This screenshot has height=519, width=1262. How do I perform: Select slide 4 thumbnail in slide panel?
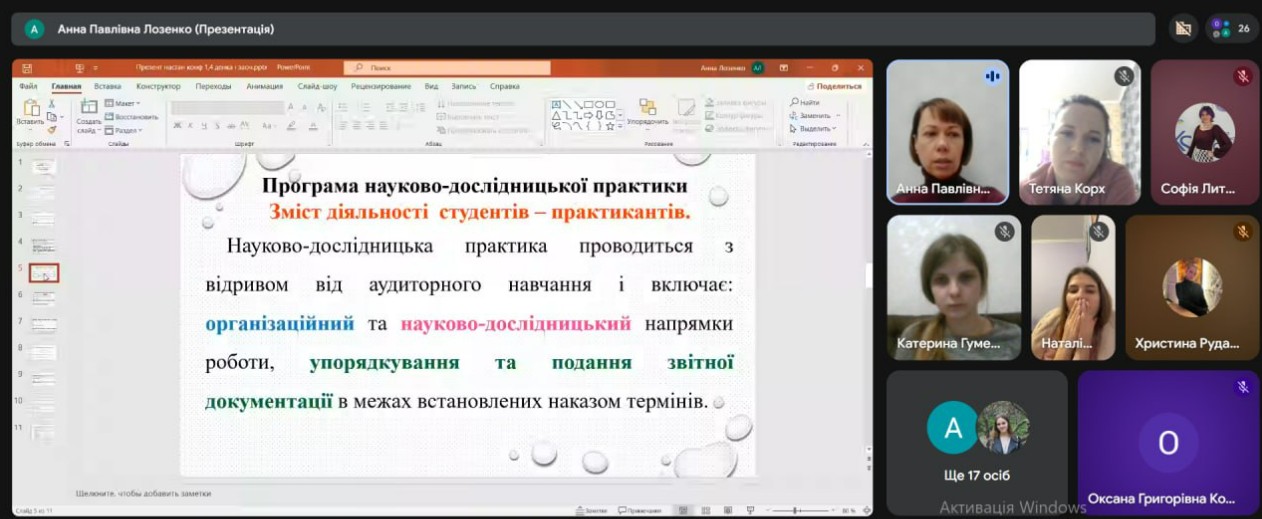(44, 246)
